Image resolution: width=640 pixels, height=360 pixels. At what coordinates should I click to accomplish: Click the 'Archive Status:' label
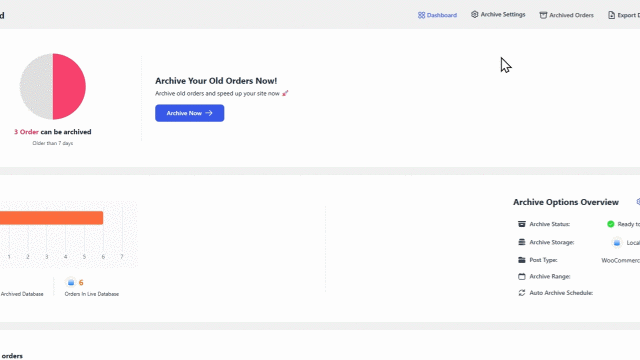tap(549, 224)
